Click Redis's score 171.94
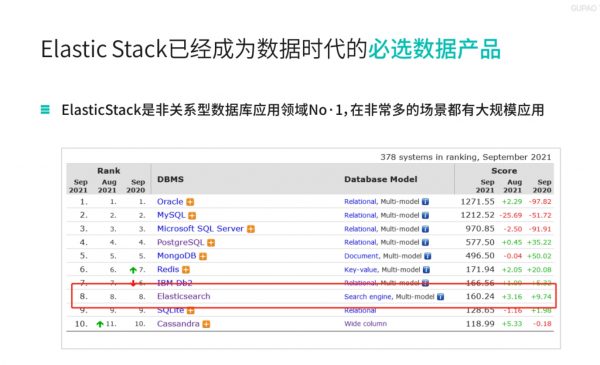Viewport: 600px width, 365px height. 480,269
